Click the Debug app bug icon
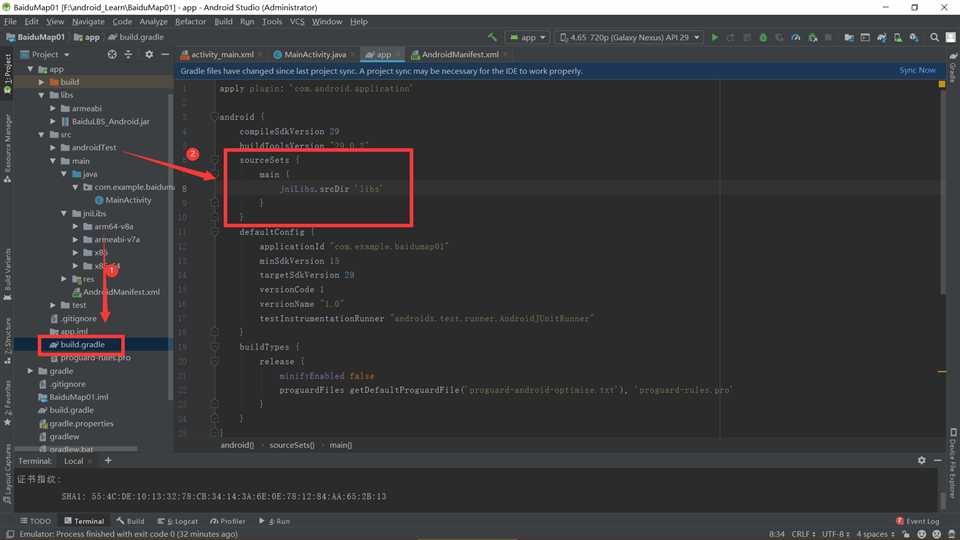The height and width of the screenshot is (540, 960). click(763, 37)
